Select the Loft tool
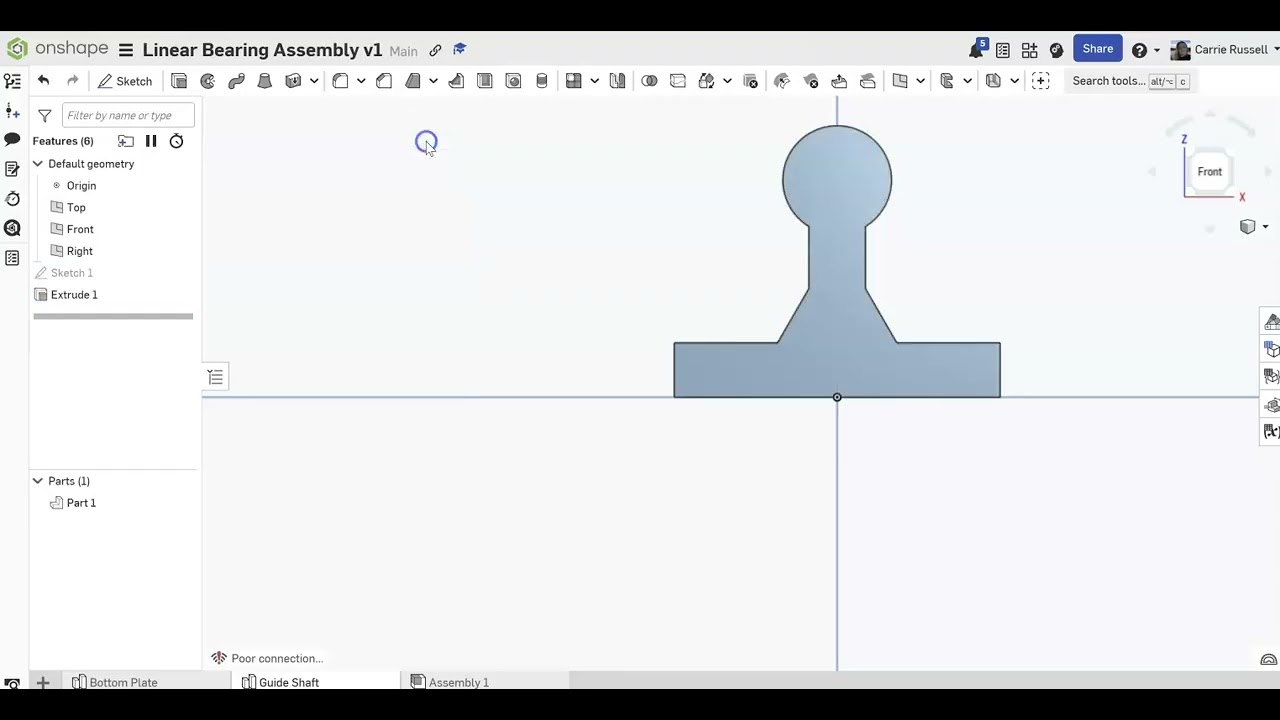 (265, 81)
